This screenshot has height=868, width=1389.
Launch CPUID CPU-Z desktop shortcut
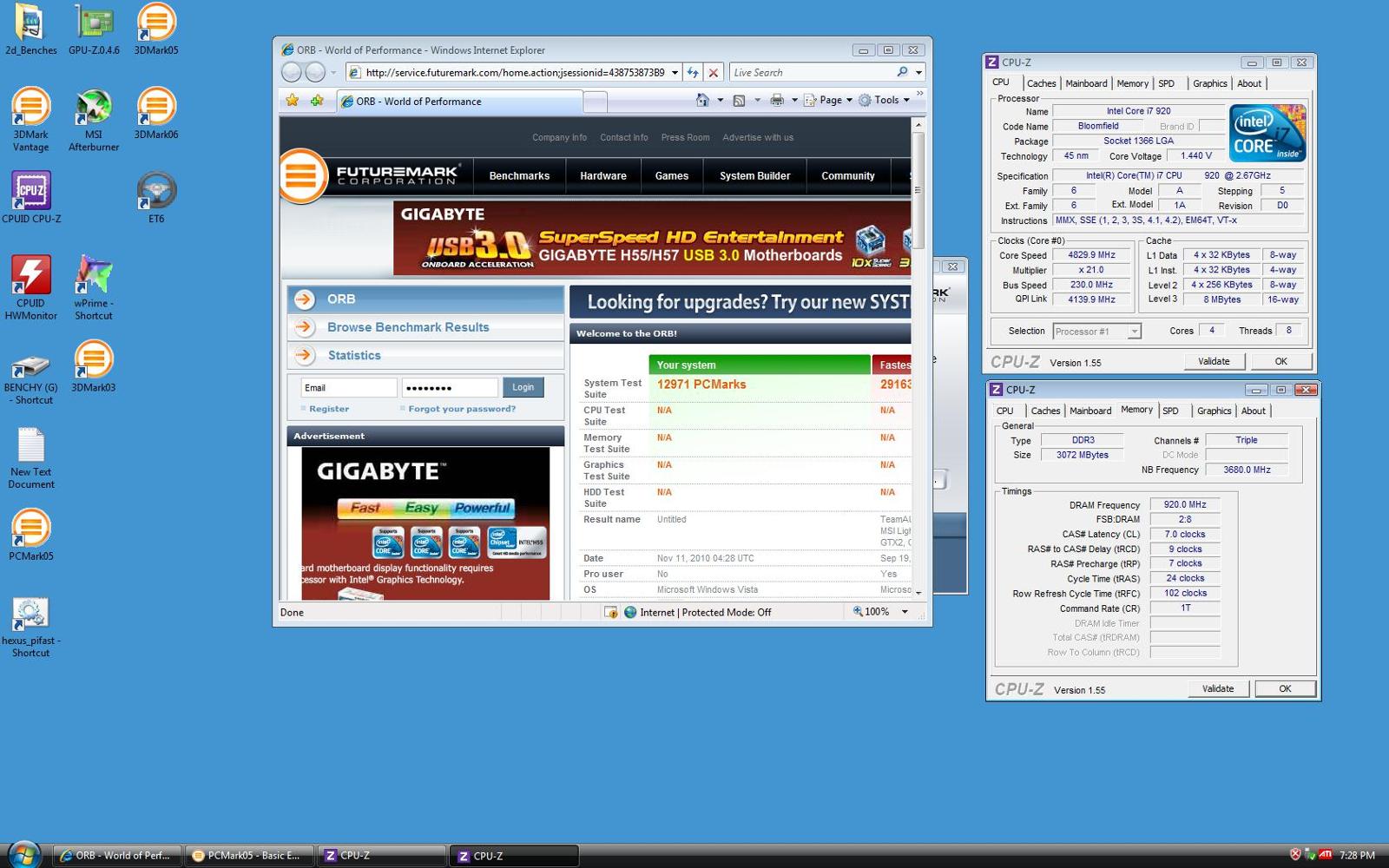[x=31, y=197]
